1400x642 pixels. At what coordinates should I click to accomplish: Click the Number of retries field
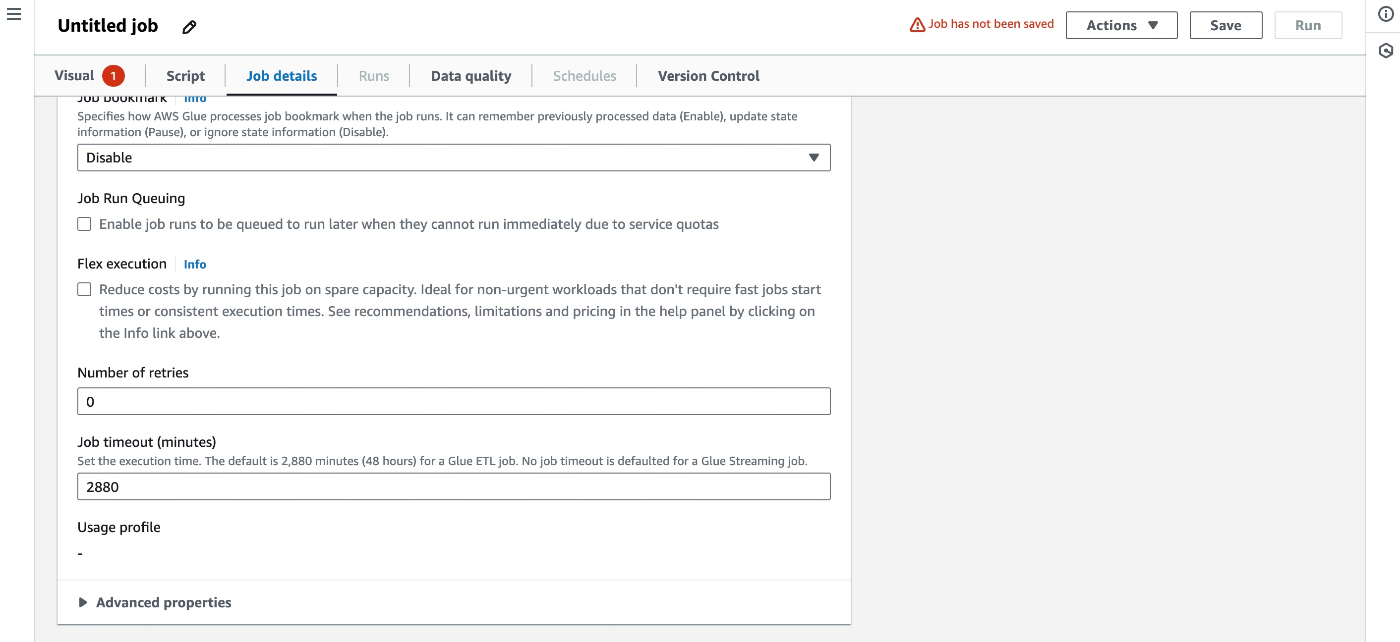453,401
